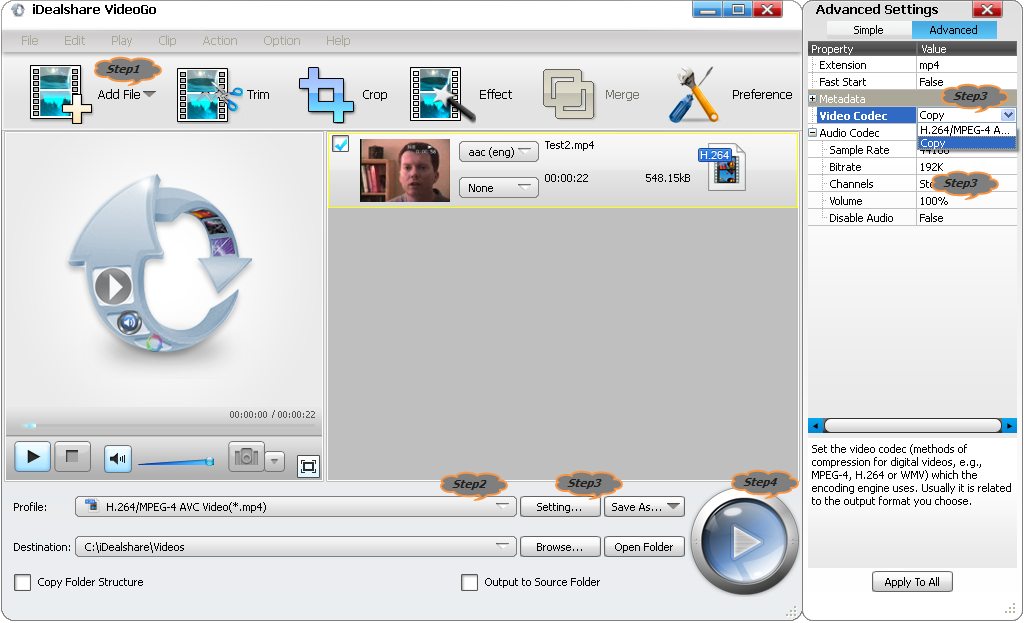
Task: Select the Trim tool icon
Action: tap(209, 95)
